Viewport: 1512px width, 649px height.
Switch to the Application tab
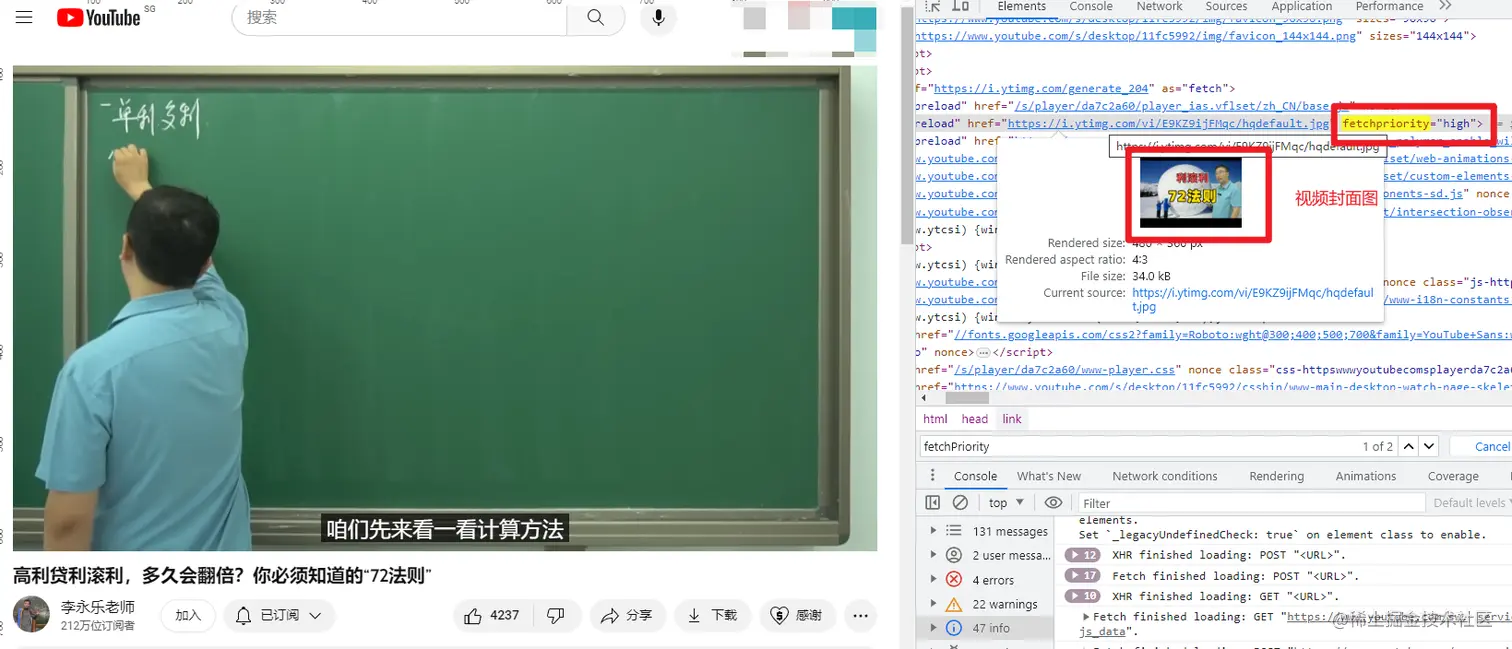point(1301,6)
